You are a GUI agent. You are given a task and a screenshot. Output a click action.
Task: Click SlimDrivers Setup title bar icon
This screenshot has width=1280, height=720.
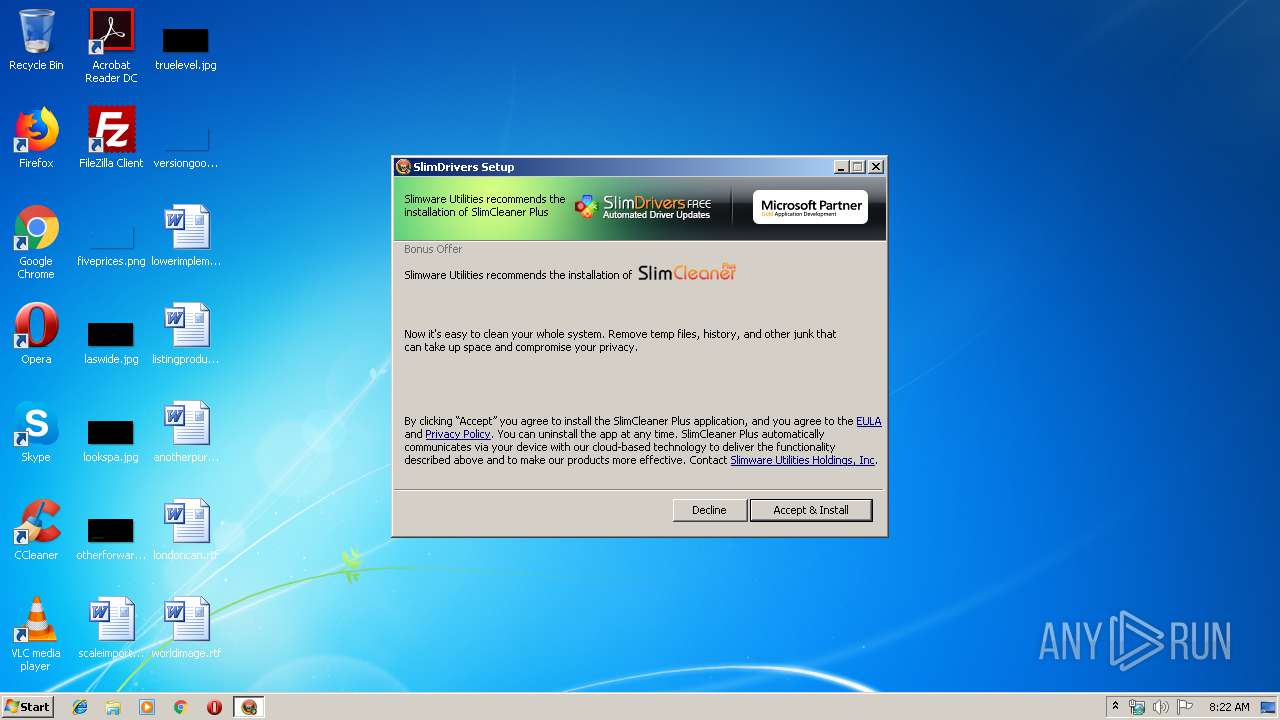coord(403,167)
